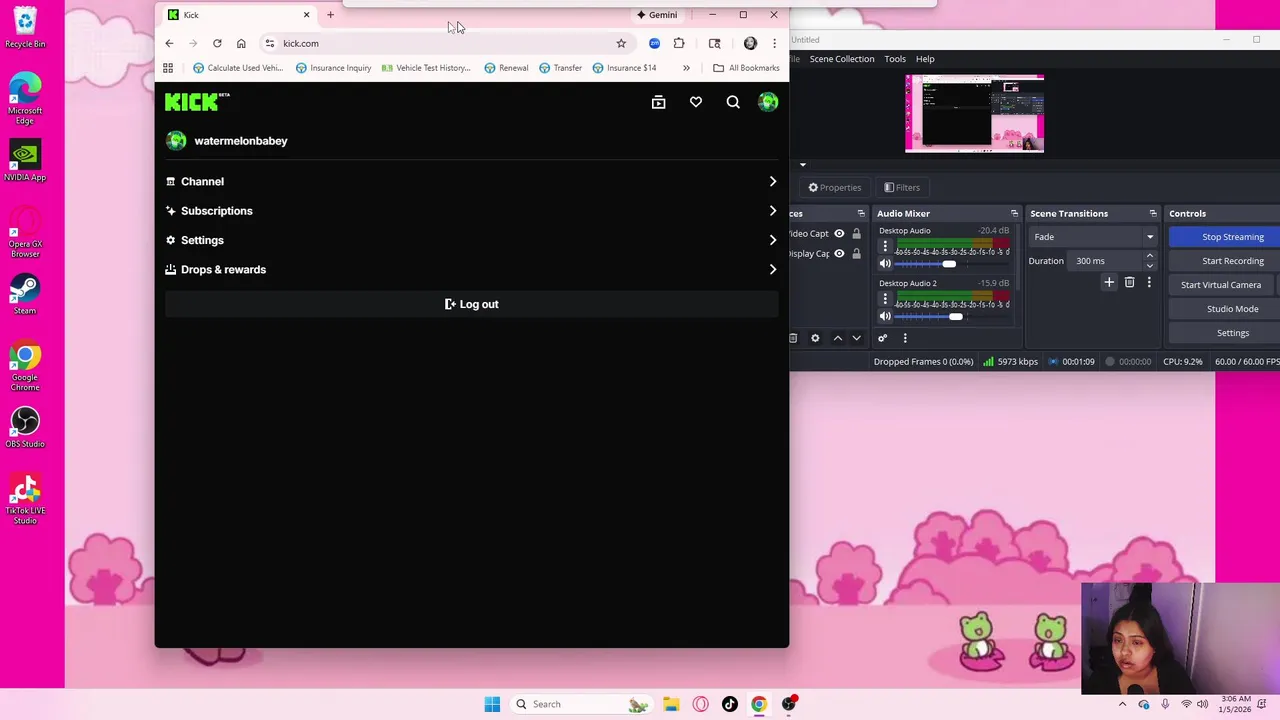Reload the kick.com page
The height and width of the screenshot is (720, 1280).
[217, 43]
